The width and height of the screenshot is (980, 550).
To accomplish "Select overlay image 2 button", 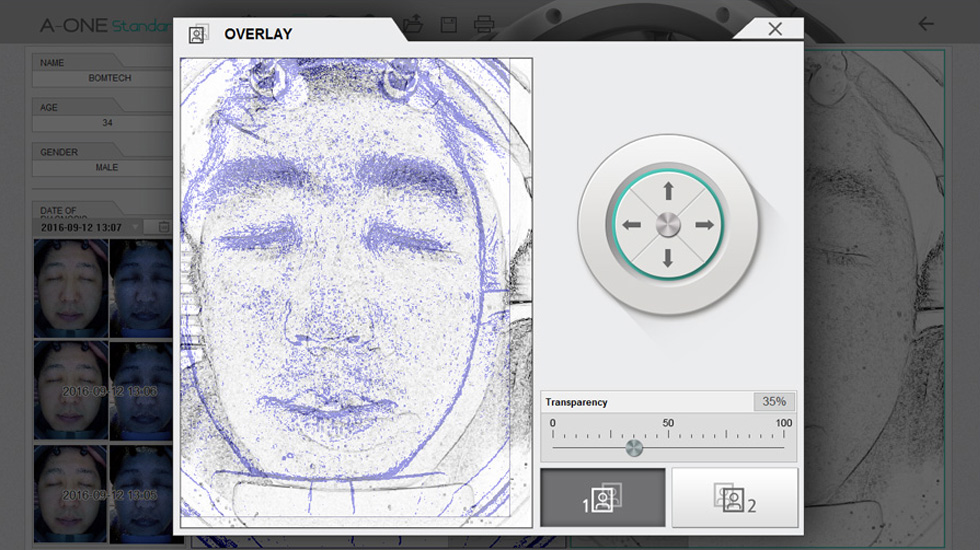I will point(735,498).
